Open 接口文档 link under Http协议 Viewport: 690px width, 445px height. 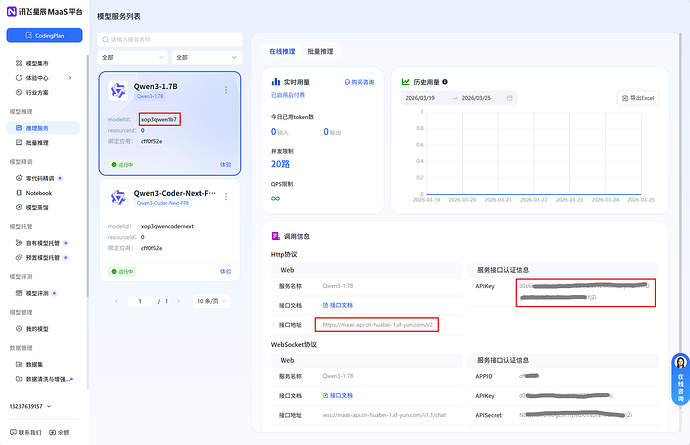(339, 305)
